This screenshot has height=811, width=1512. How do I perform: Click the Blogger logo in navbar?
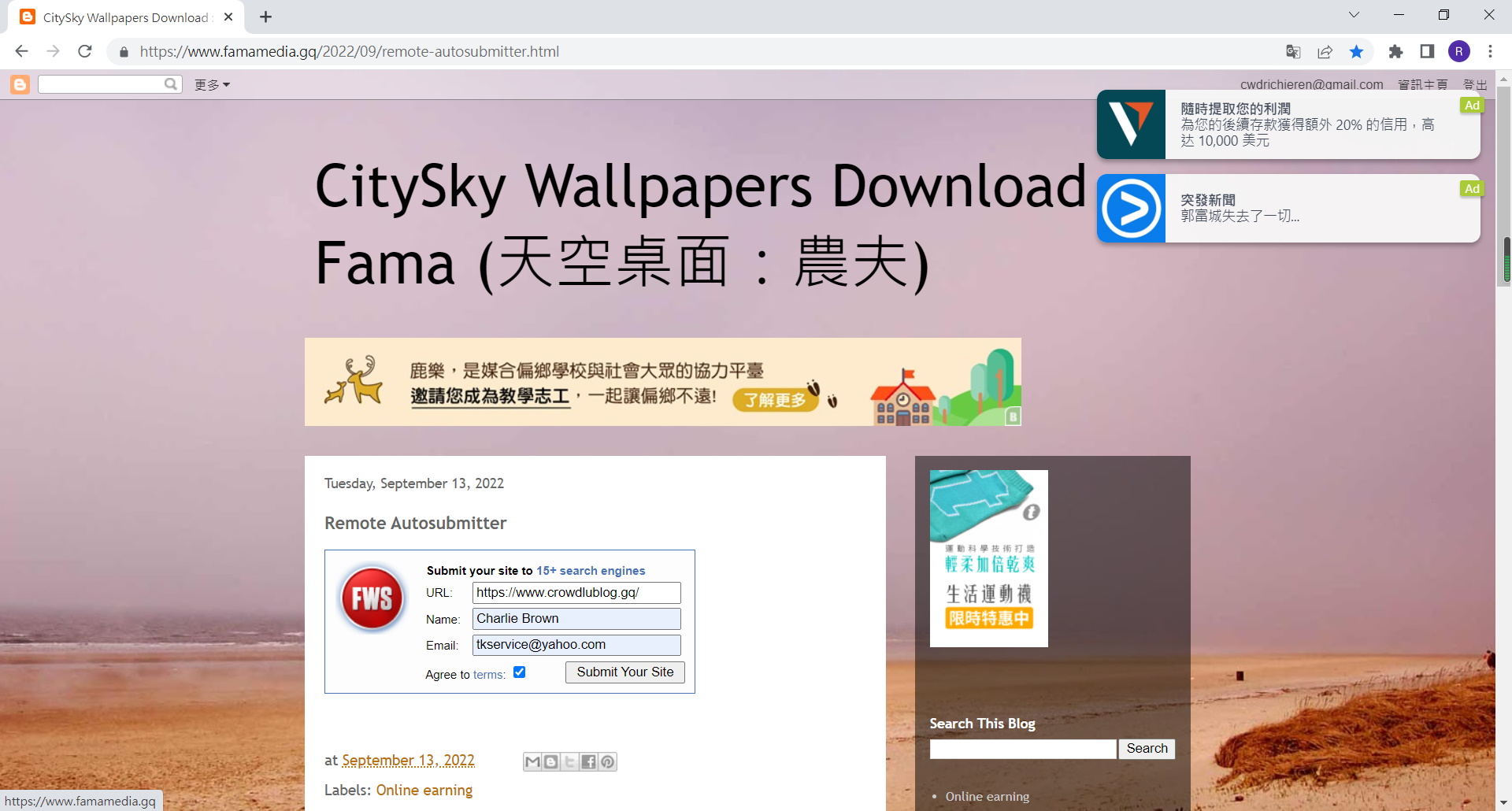20,84
